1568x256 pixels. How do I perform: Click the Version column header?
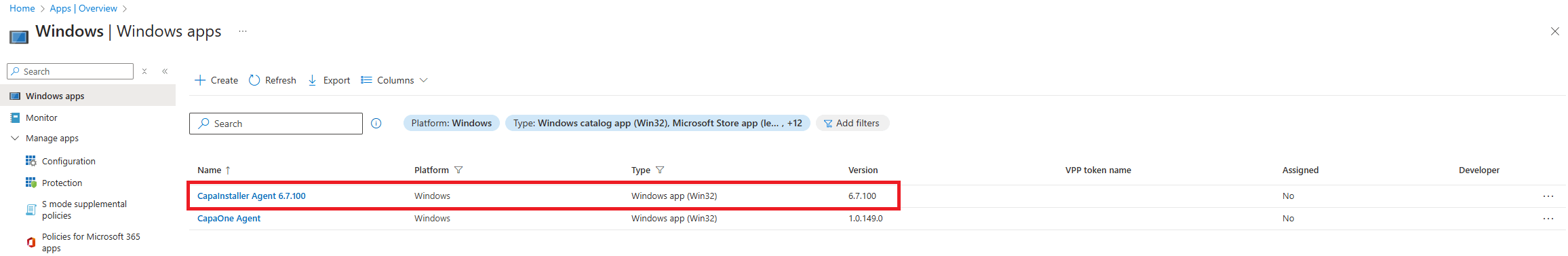[x=863, y=170]
